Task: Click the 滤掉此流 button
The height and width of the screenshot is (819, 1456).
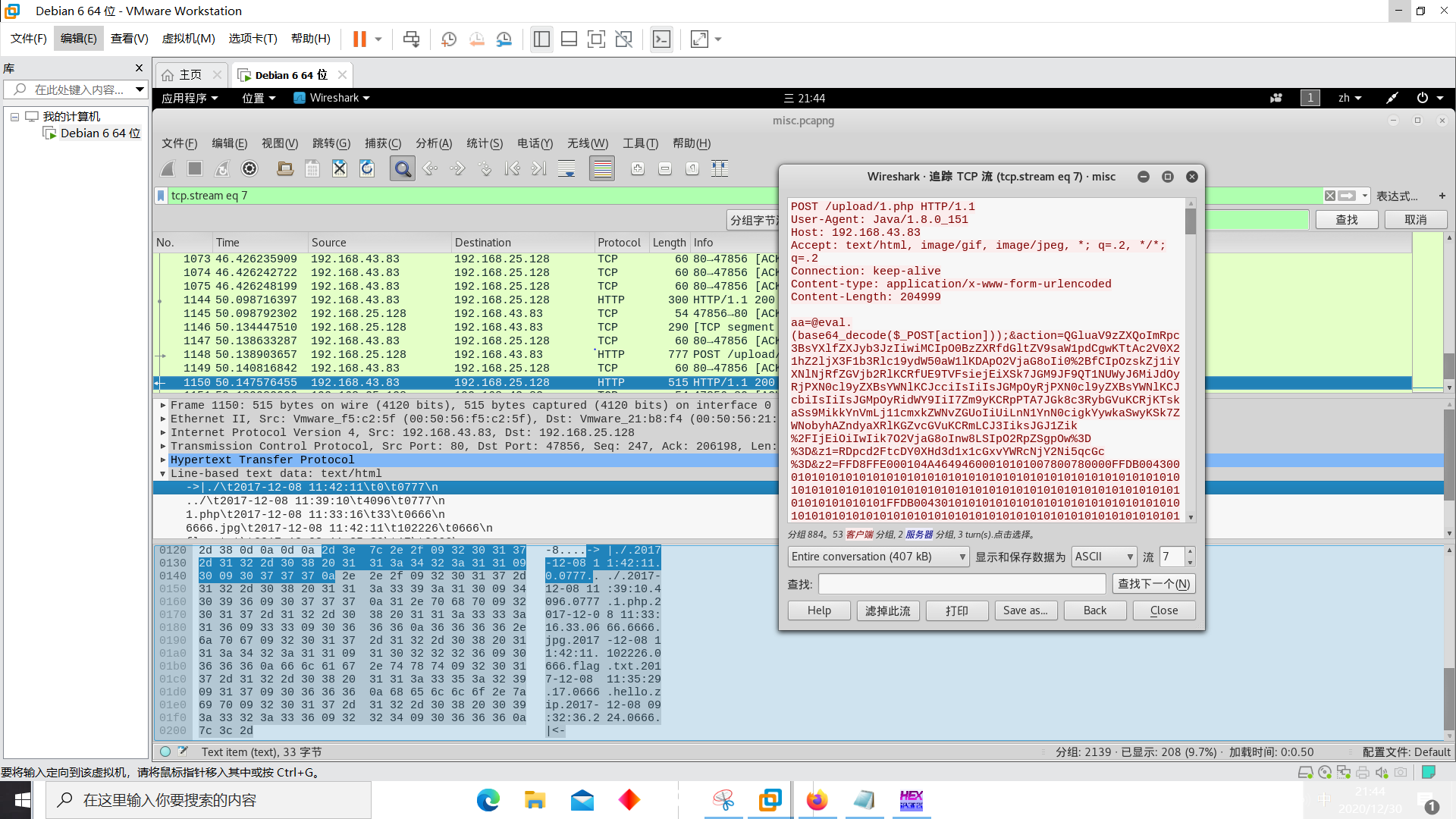Action: pyautogui.click(x=888, y=610)
